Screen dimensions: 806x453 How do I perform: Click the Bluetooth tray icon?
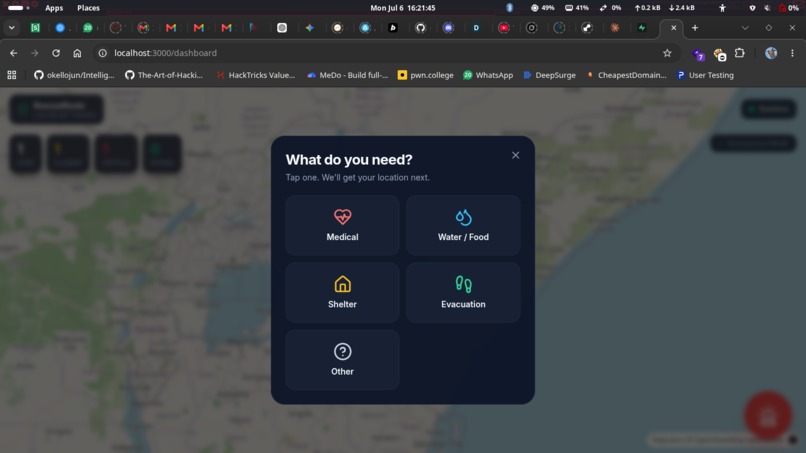point(509,8)
